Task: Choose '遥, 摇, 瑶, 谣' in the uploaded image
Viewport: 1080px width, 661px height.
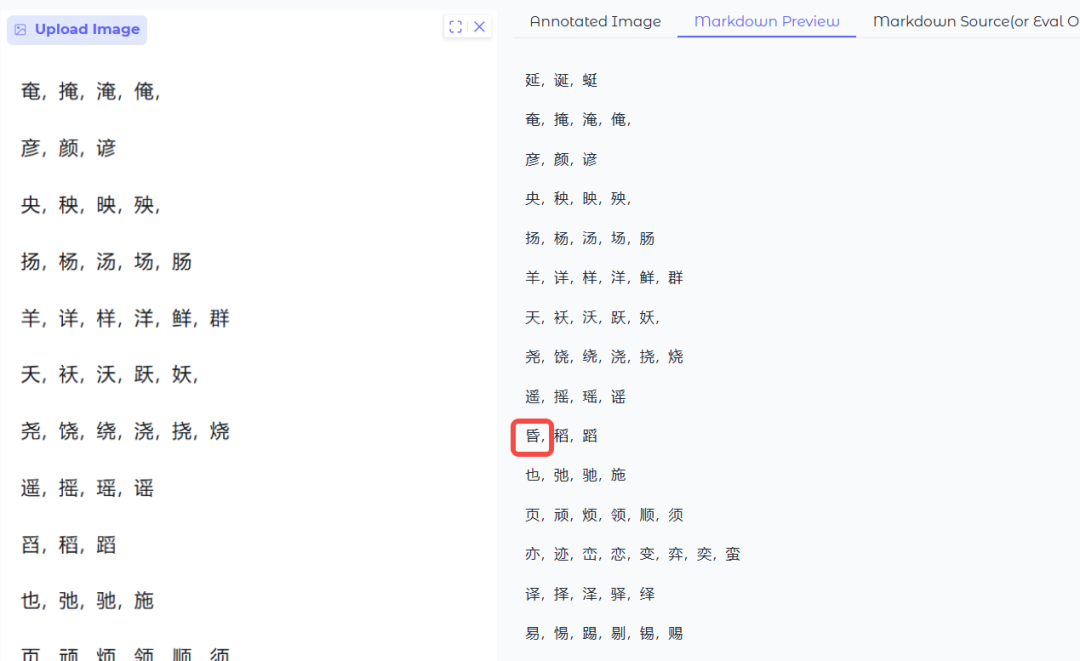Action: coord(87,488)
